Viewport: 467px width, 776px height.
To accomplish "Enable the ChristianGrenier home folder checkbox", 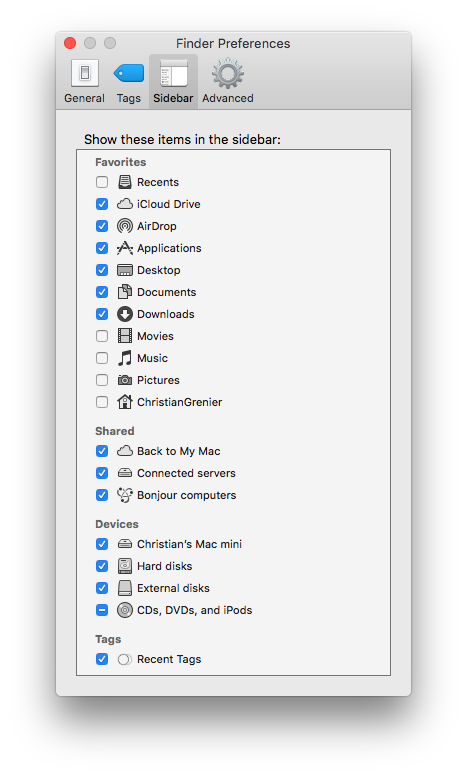I will pyautogui.click(x=102, y=402).
